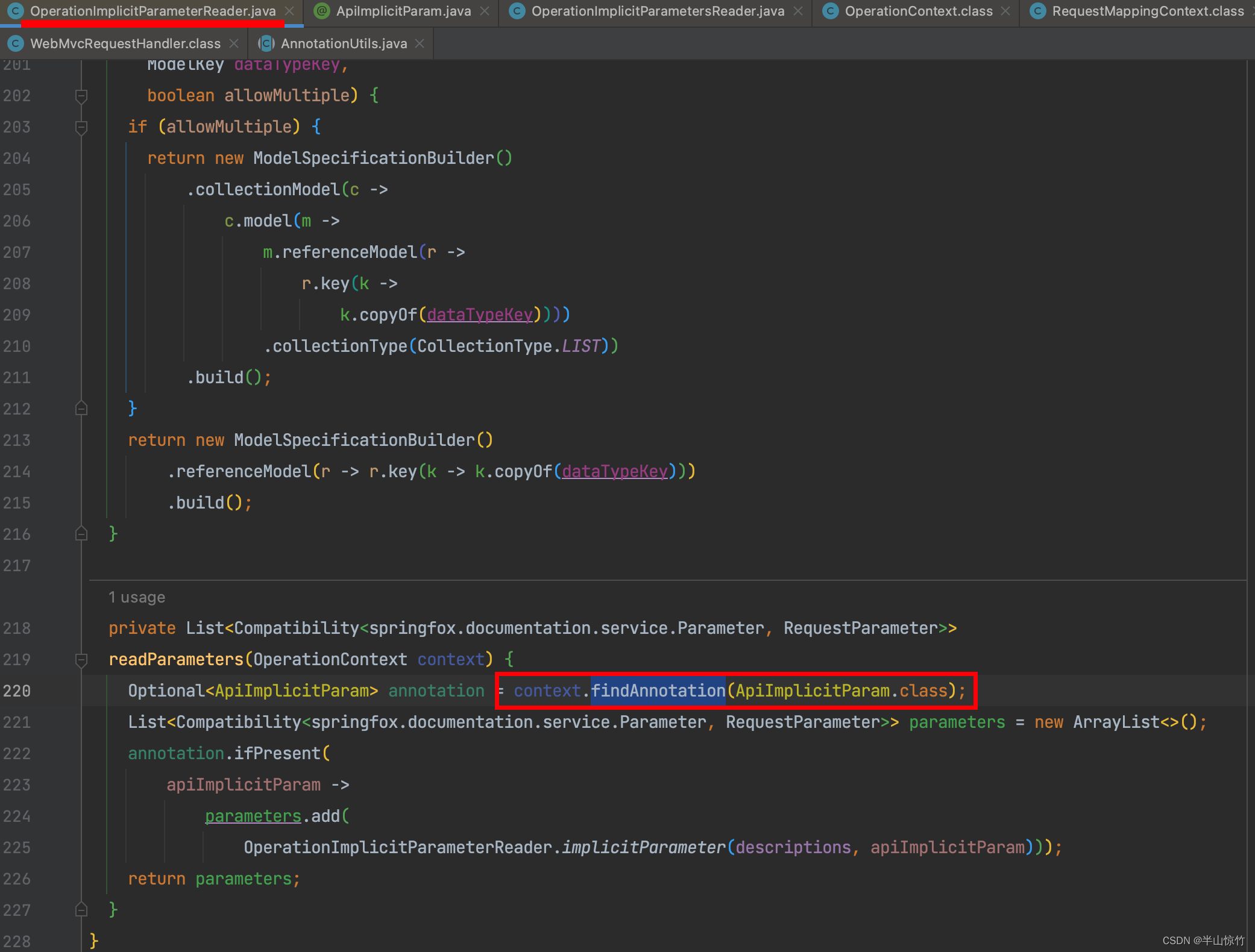The width and height of the screenshot is (1255, 952).
Task: Follow the dataTypeKey hyperlink at line 209
Action: 479,315
